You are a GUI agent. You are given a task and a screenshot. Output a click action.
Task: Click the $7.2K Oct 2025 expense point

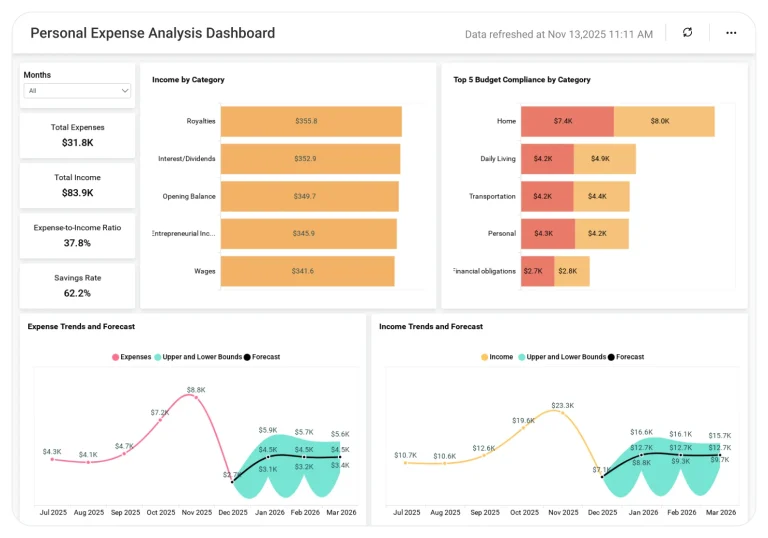[160, 420]
